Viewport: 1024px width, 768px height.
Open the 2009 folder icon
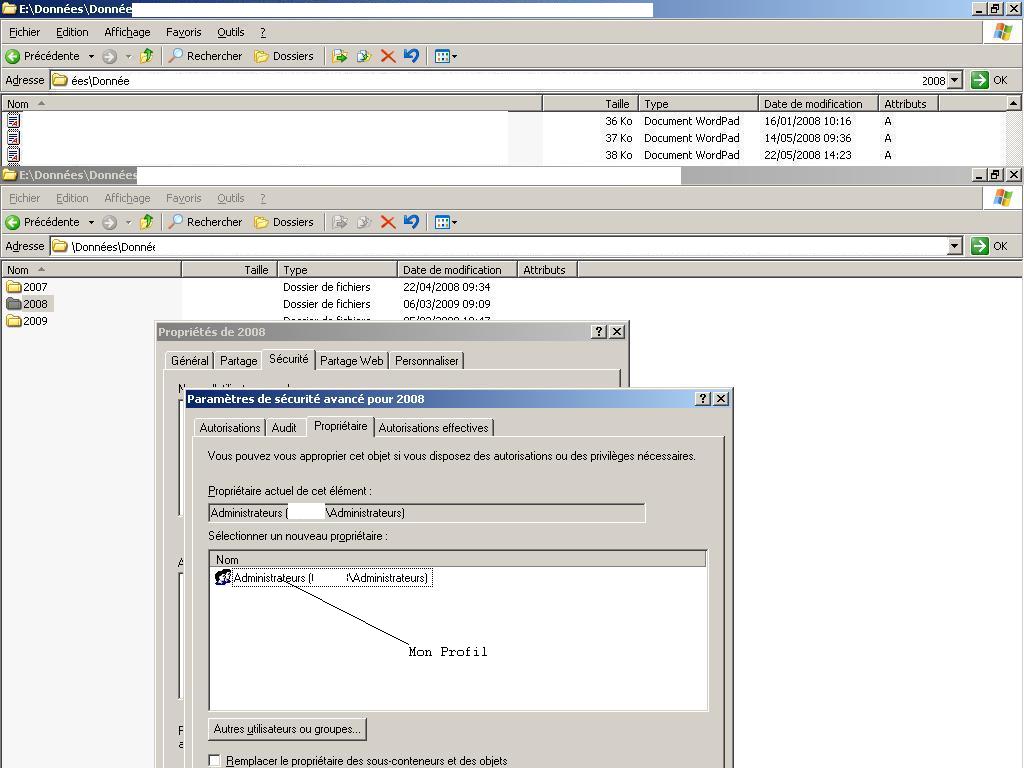(14, 321)
